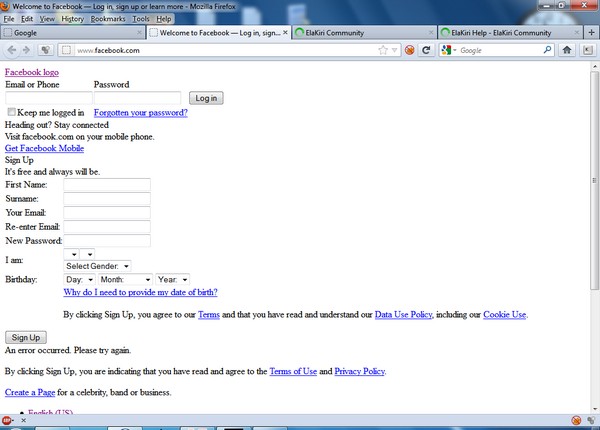Open a new tab with the plus button
The image size is (600, 430).
591,33
